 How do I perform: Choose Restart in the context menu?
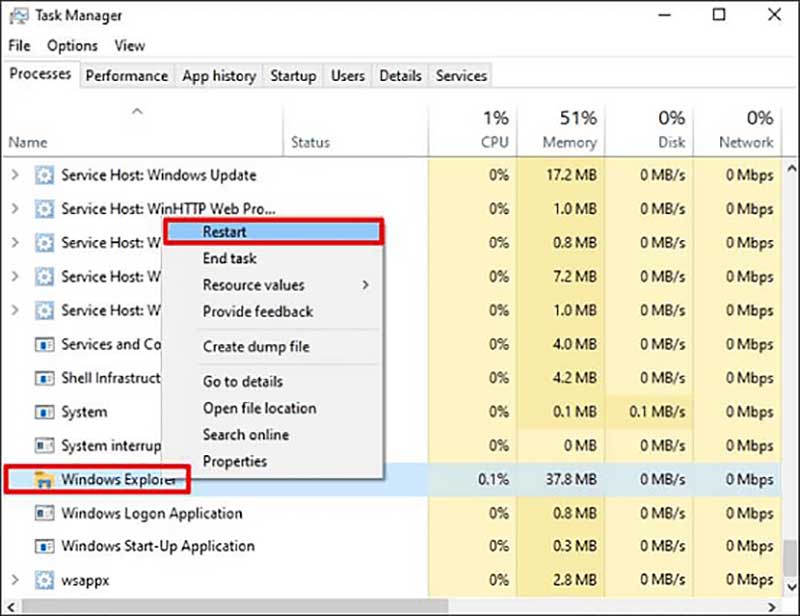click(273, 232)
